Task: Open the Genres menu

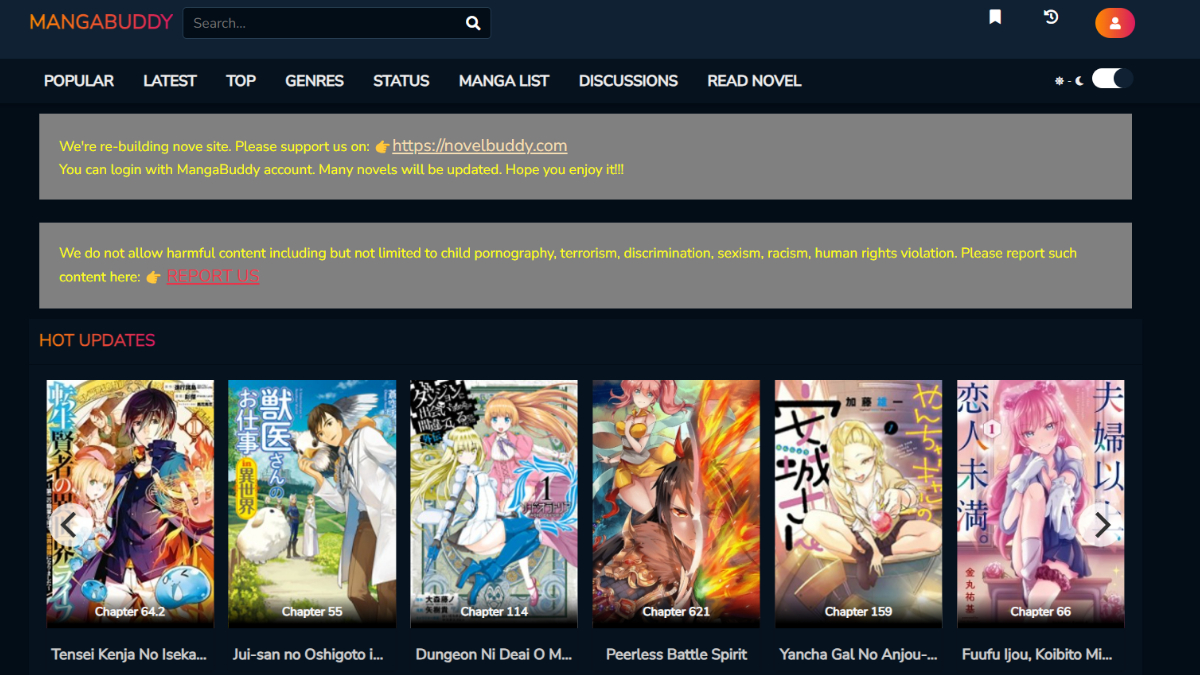Action: pyautogui.click(x=314, y=81)
